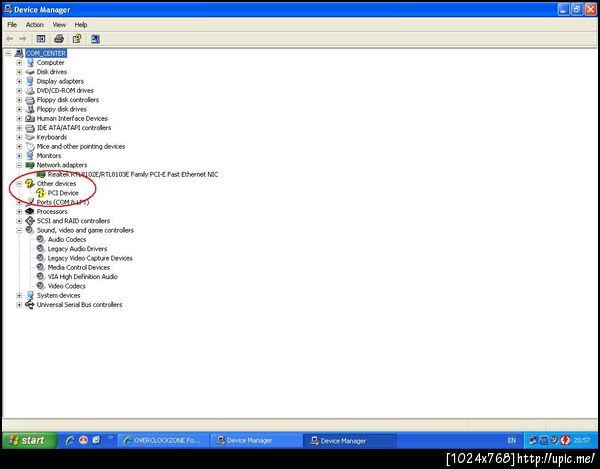Screen dimensions: 600x469
Task: Expand Universal Serial Bus controllers node
Action: [19, 305]
